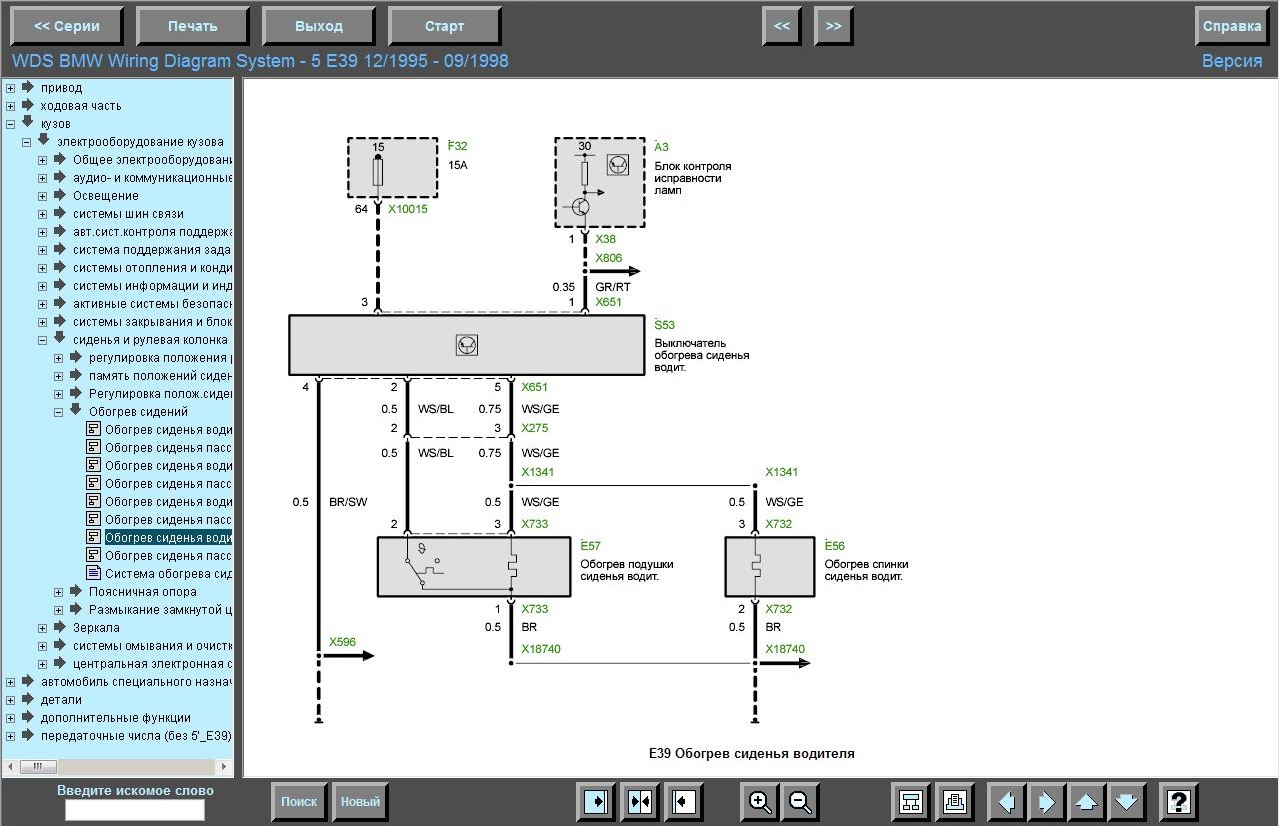Expand the ходовая часть node
Image resolution: width=1280 pixels, height=826 pixels.
(x=10, y=106)
